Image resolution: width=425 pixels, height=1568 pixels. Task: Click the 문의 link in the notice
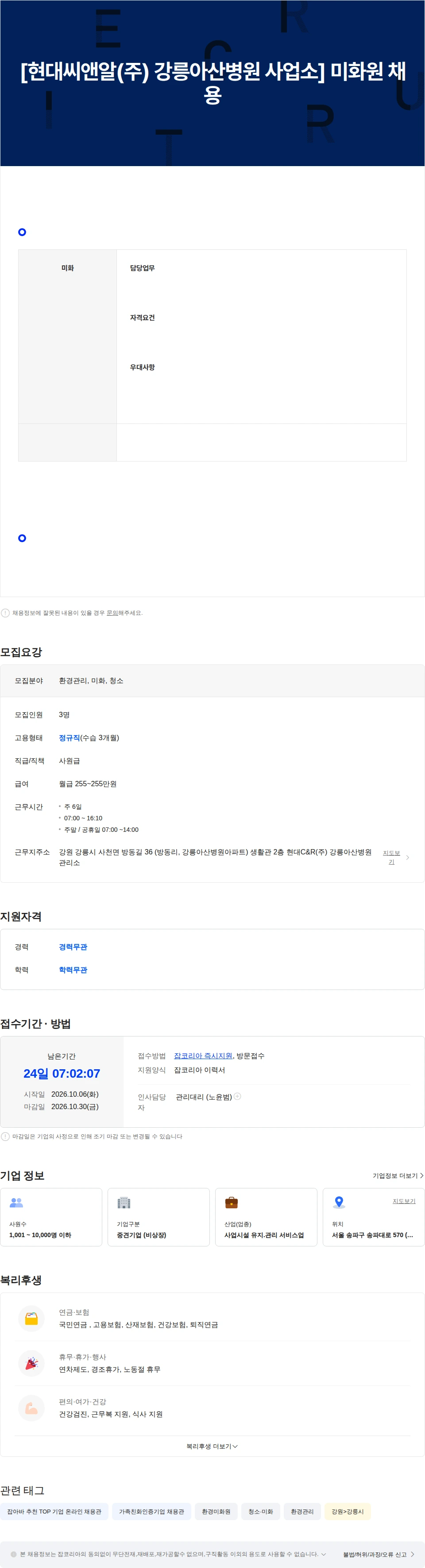(112, 613)
